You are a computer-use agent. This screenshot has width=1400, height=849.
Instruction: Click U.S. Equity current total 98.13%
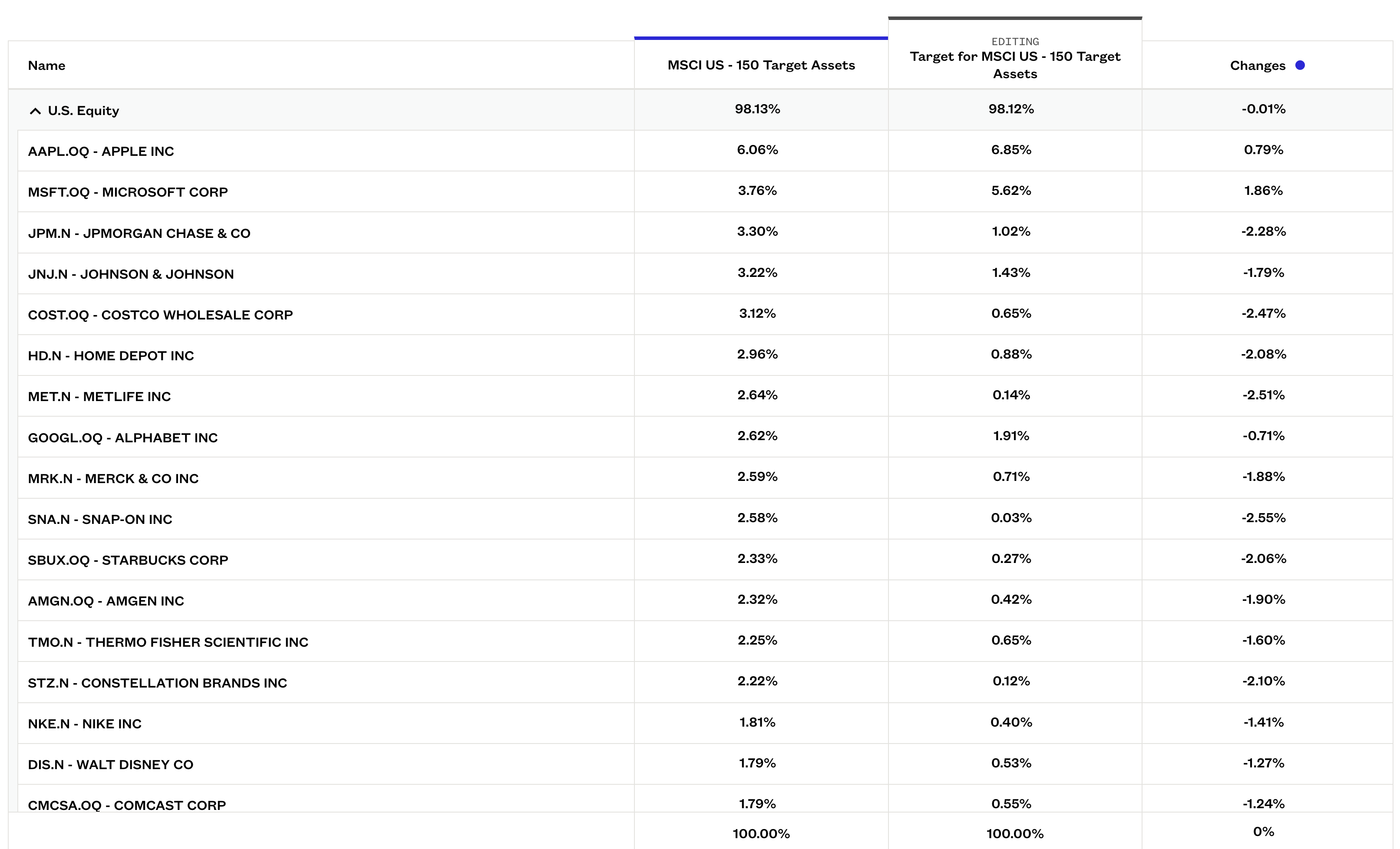click(757, 109)
